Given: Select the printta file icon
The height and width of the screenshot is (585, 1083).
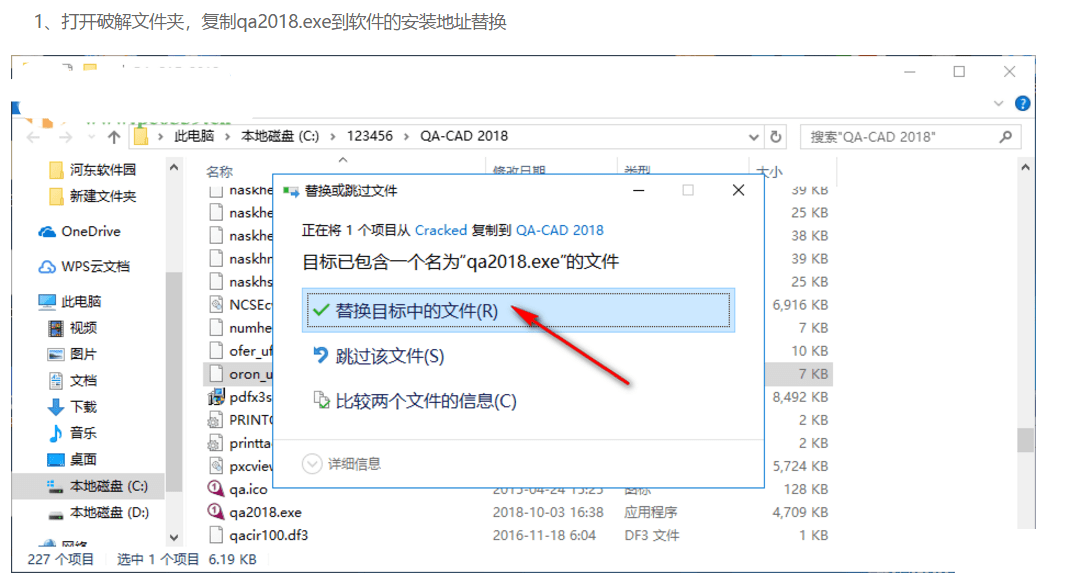Looking at the screenshot, I should (215, 443).
